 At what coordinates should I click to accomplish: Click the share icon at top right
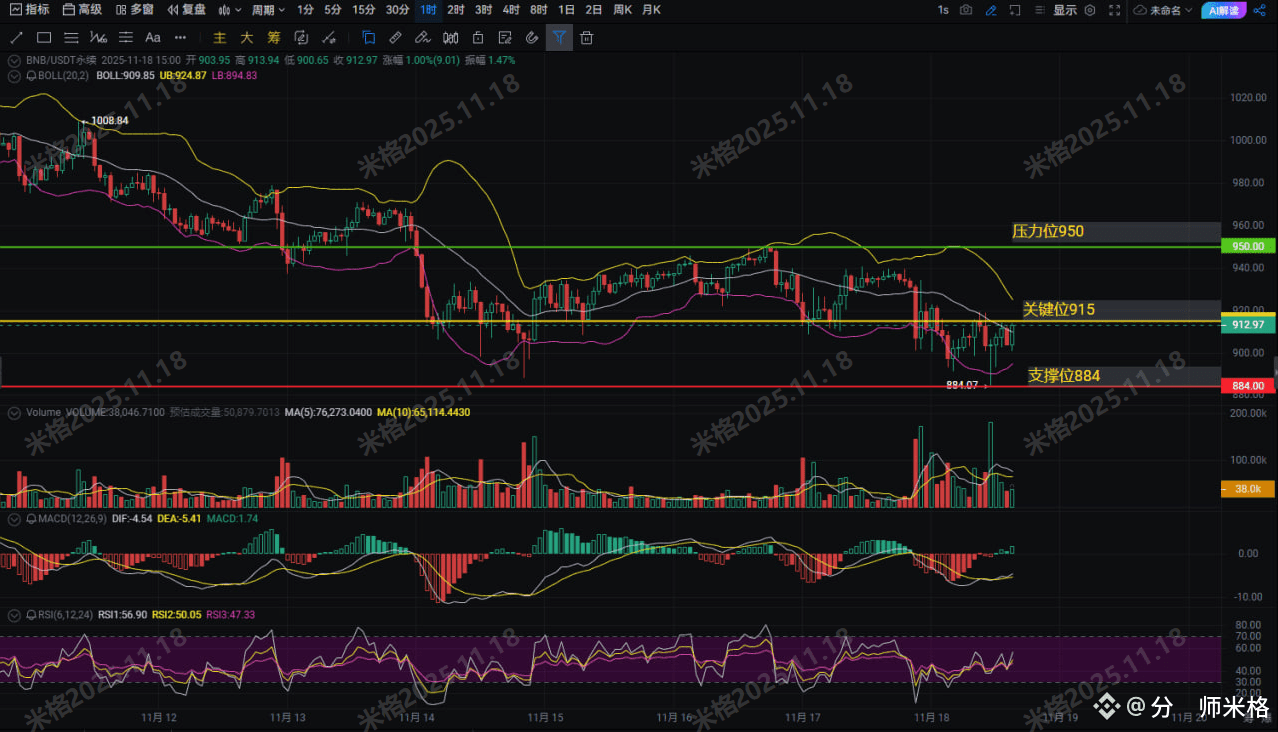click(x=1259, y=10)
